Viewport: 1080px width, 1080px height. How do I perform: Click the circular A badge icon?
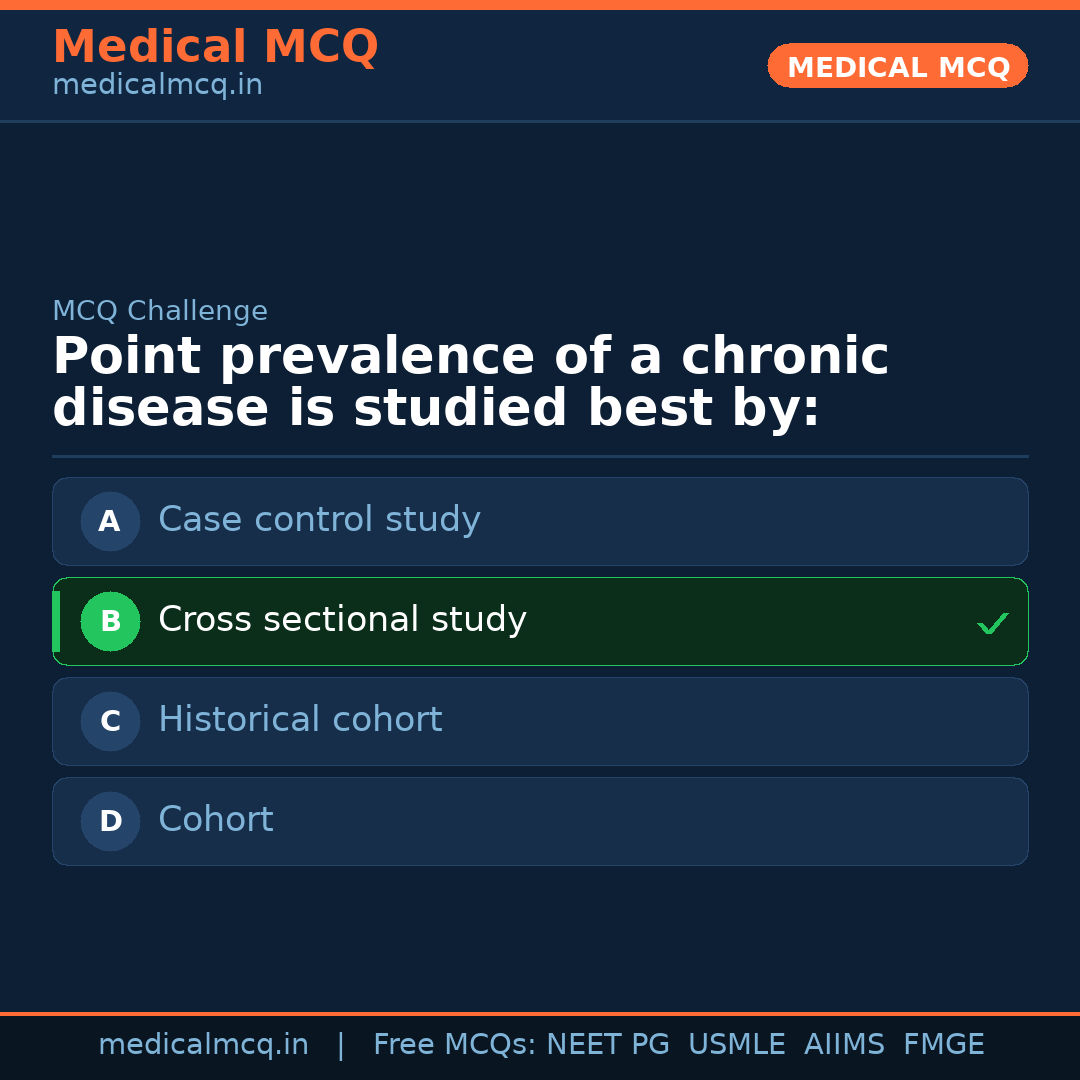(110, 521)
